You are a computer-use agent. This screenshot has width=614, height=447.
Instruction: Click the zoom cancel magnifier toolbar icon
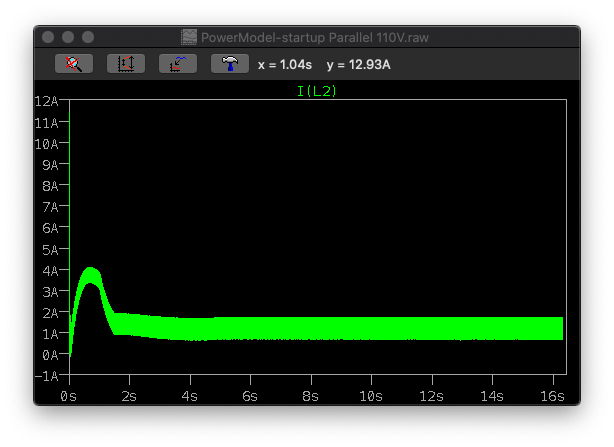(74, 63)
